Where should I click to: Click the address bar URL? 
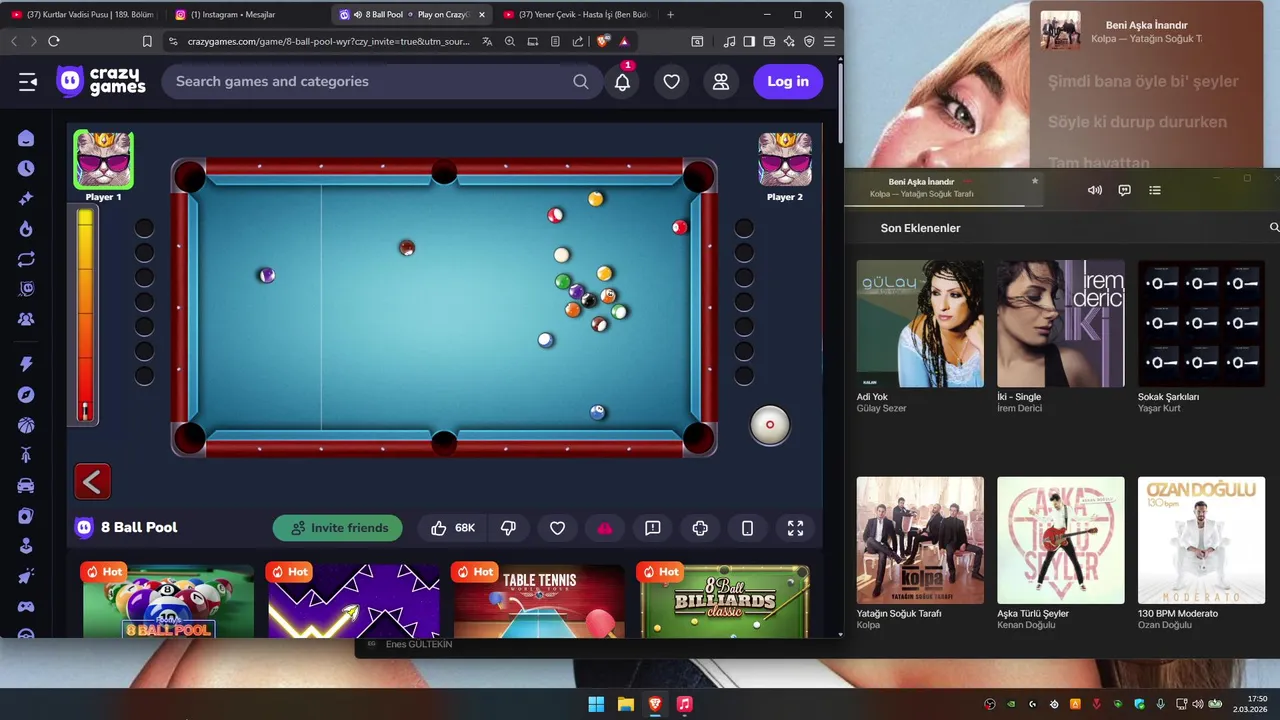click(329, 41)
